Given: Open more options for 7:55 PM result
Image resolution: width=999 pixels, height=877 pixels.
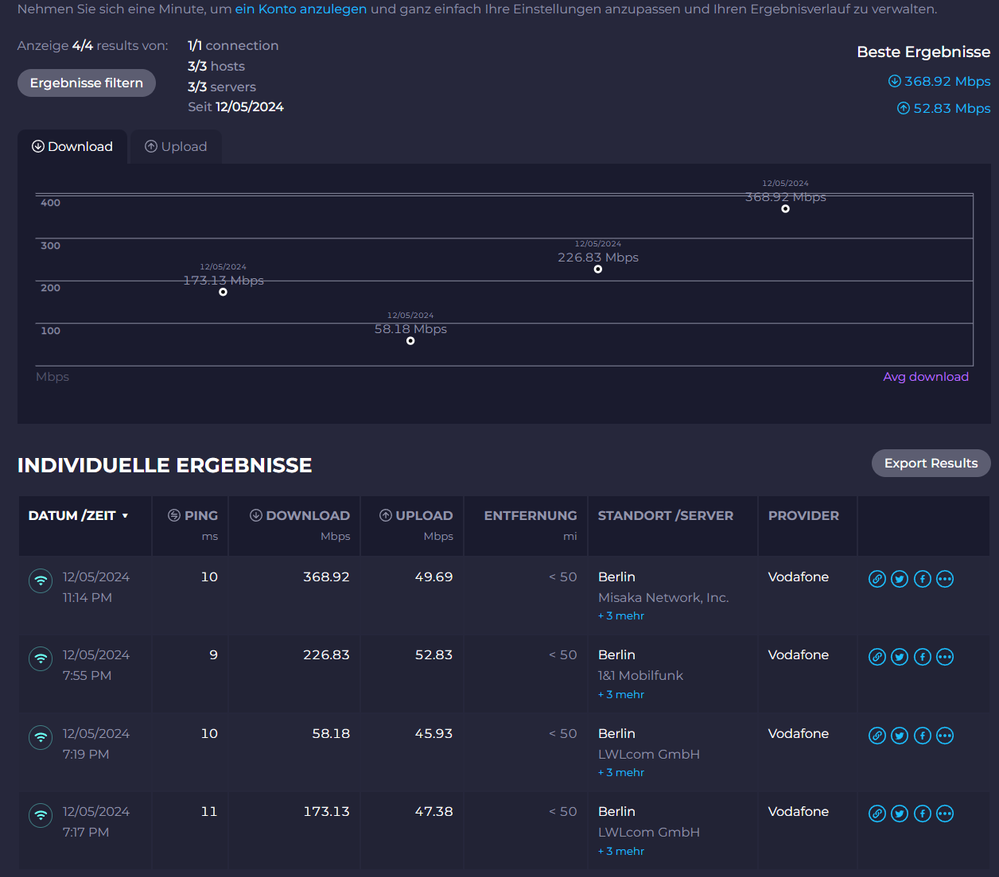Looking at the screenshot, I should point(945,657).
